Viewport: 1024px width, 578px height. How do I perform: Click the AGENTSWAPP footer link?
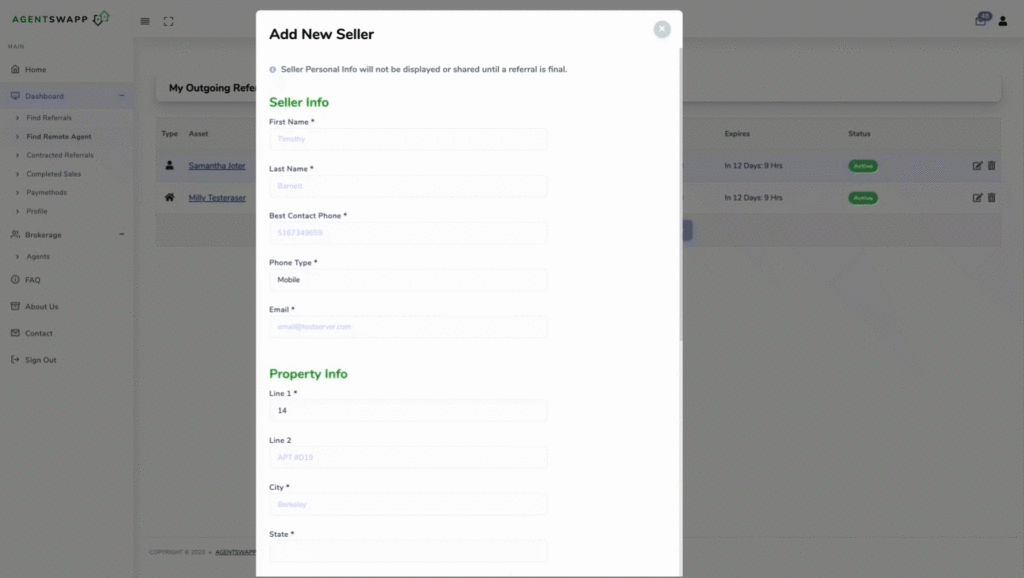[235, 553]
